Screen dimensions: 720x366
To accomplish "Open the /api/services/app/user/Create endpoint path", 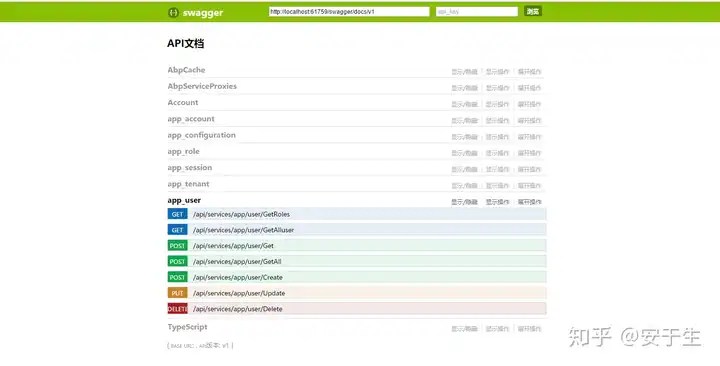I will (238, 277).
